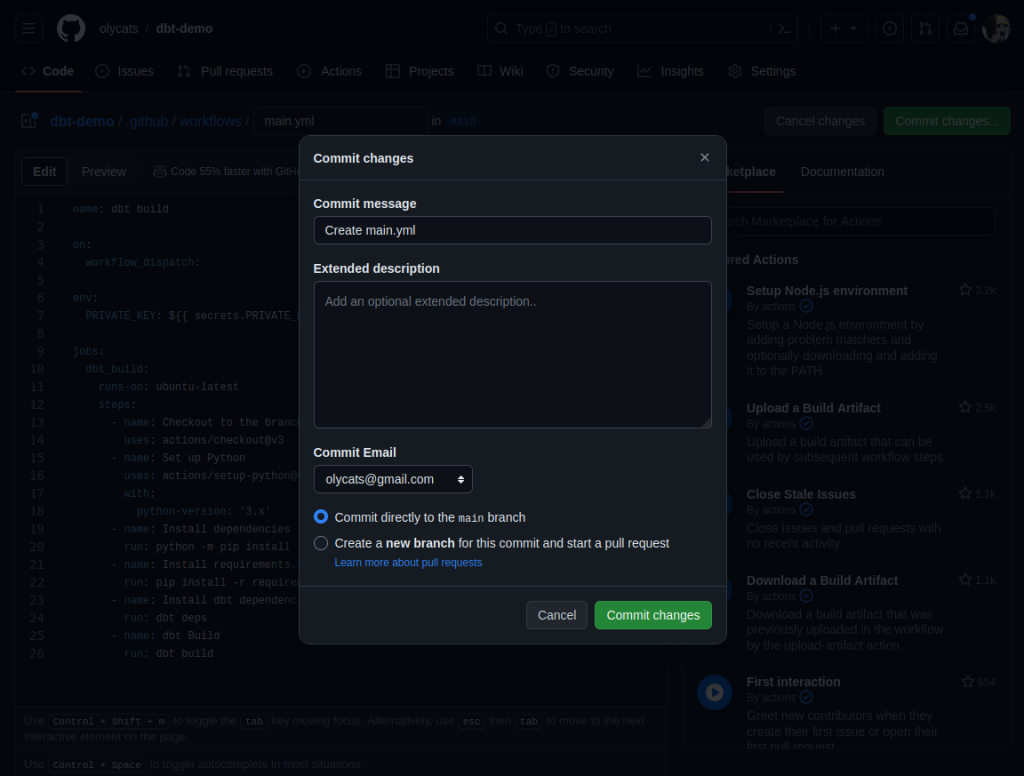Open the pull requests shortcut icon in header
Image resolution: width=1024 pixels, height=776 pixels.
tap(925, 29)
